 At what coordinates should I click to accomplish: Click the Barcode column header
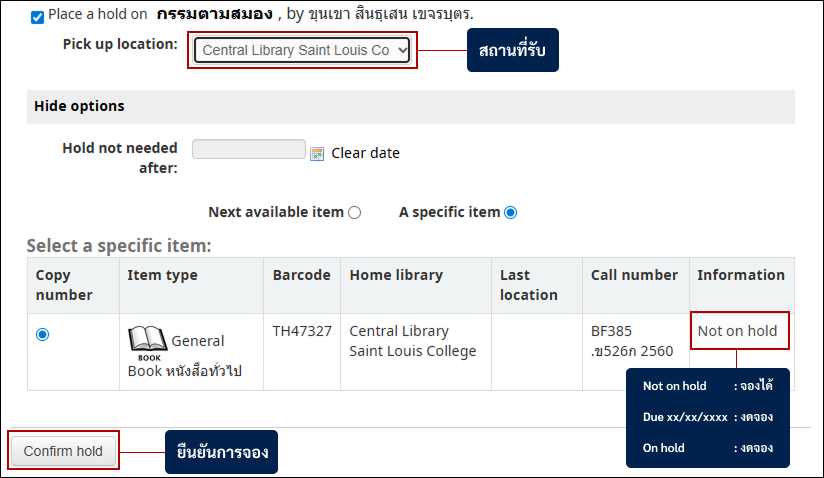[x=301, y=275]
